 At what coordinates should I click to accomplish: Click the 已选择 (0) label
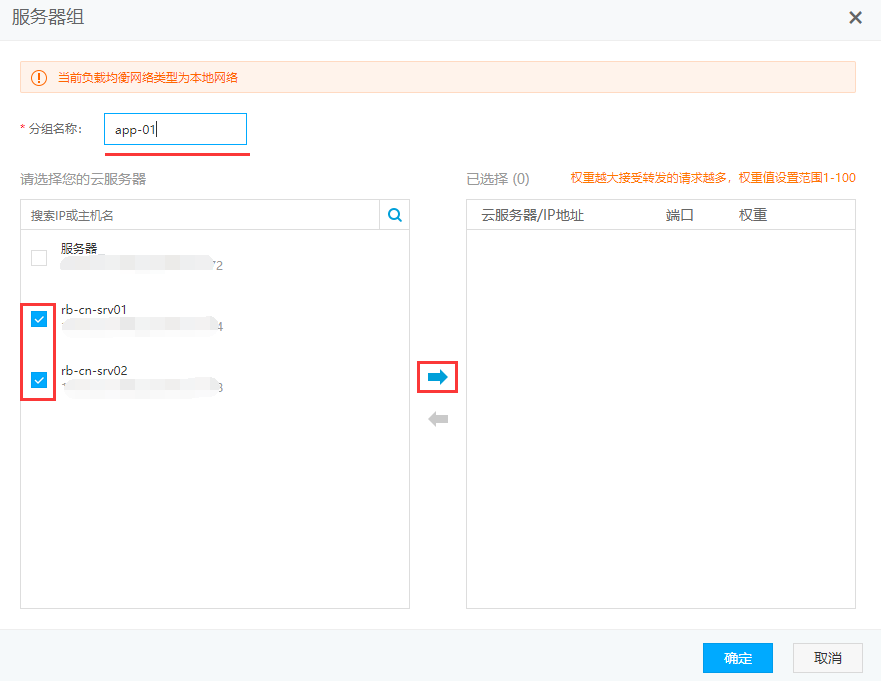pyautogui.click(x=498, y=179)
